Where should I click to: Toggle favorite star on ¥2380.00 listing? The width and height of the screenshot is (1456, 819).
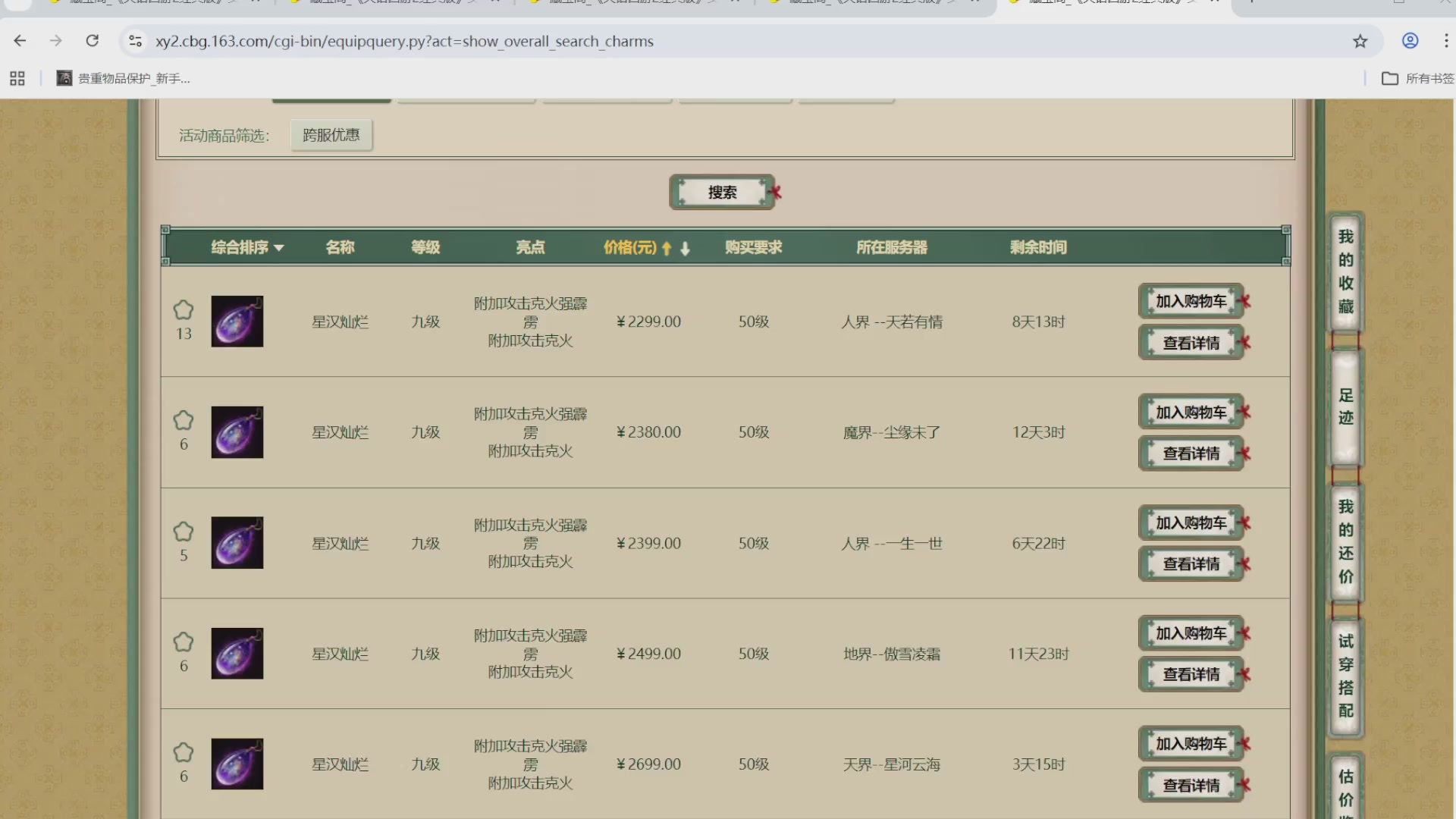pos(184,421)
